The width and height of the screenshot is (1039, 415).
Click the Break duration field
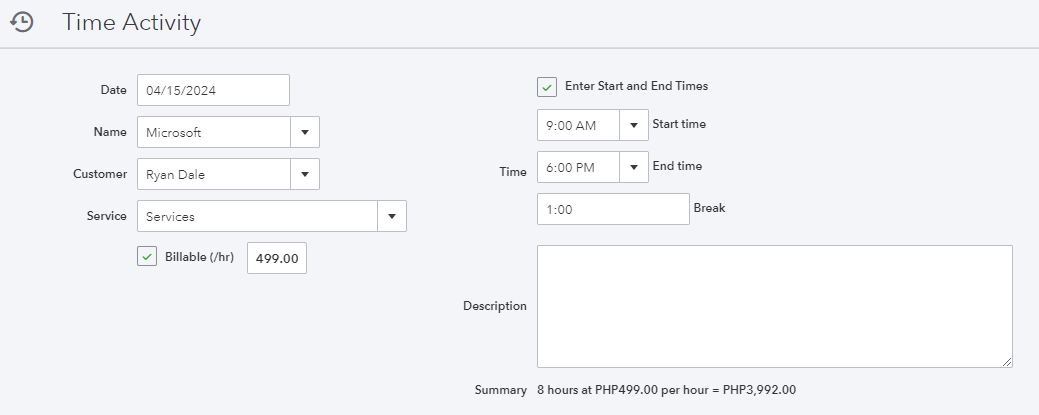coord(612,209)
